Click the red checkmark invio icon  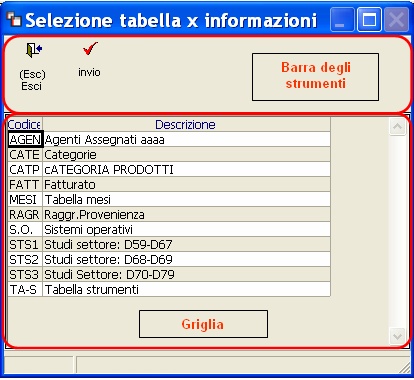[90, 49]
